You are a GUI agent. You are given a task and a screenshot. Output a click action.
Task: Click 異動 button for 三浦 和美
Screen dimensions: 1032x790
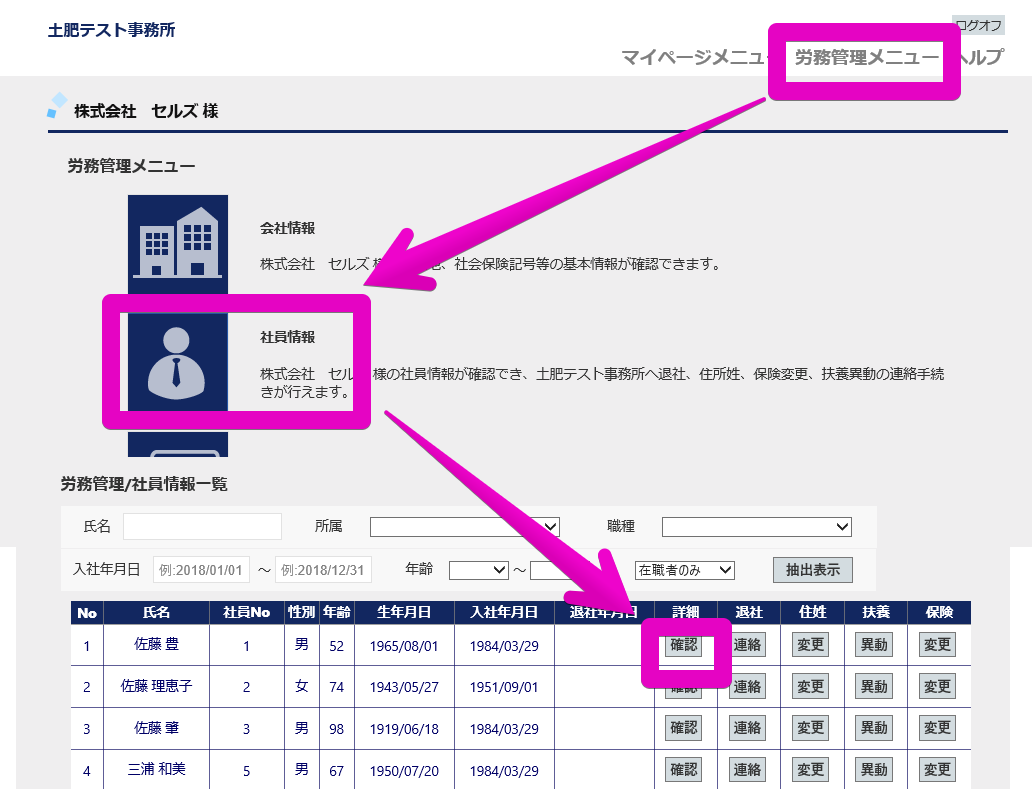click(873, 770)
